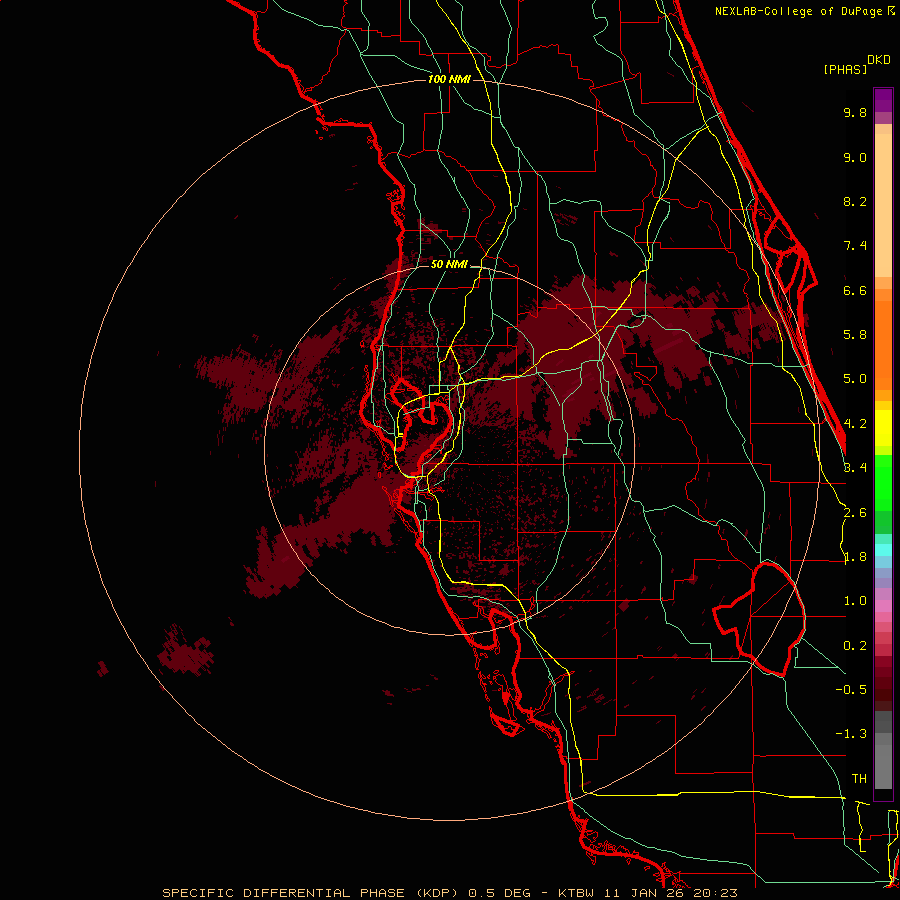900x900 pixels.
Task: Pick the cyan segment of the color bar
Action: point(883,550)
